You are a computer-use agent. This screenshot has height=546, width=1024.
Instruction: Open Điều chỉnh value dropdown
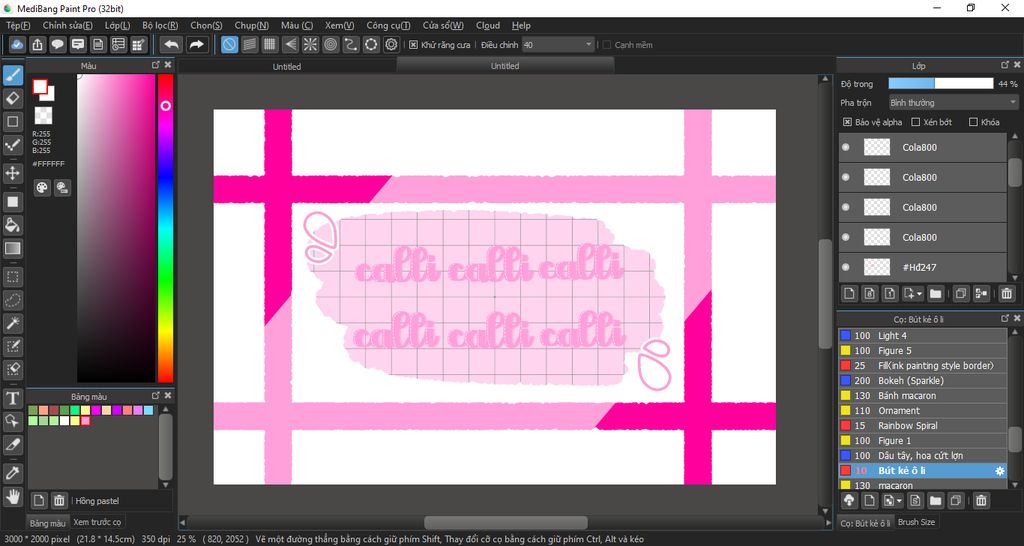click(558, 45)
